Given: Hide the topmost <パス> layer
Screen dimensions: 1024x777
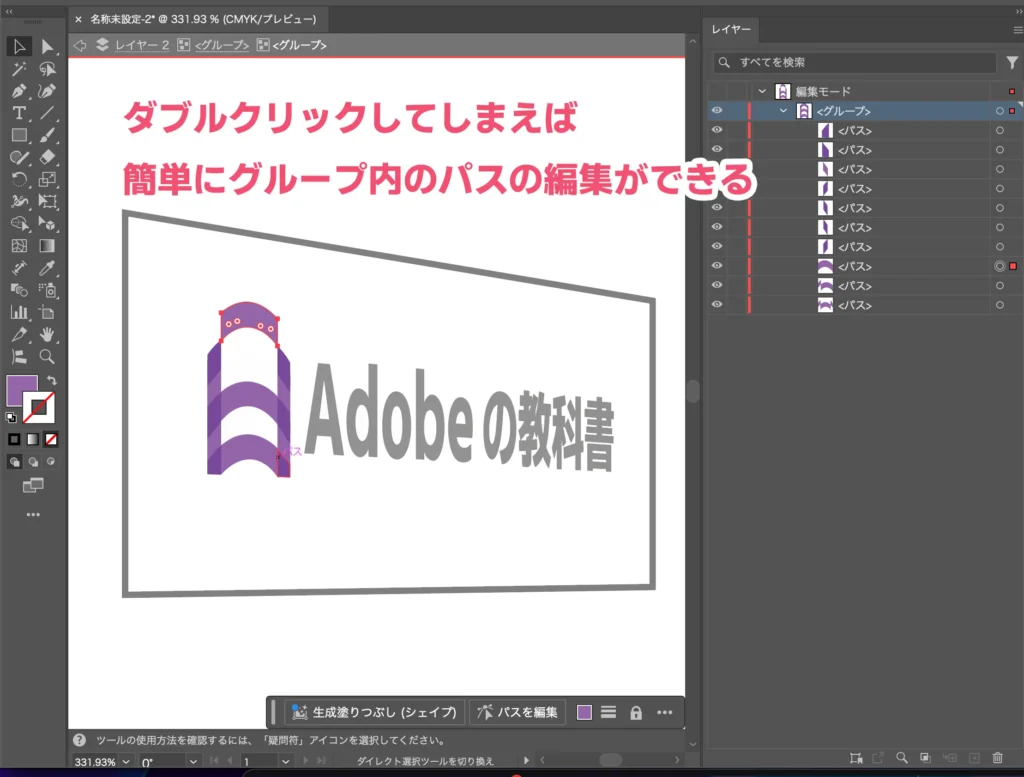Looking at the screenshot, I should (717, 130).
